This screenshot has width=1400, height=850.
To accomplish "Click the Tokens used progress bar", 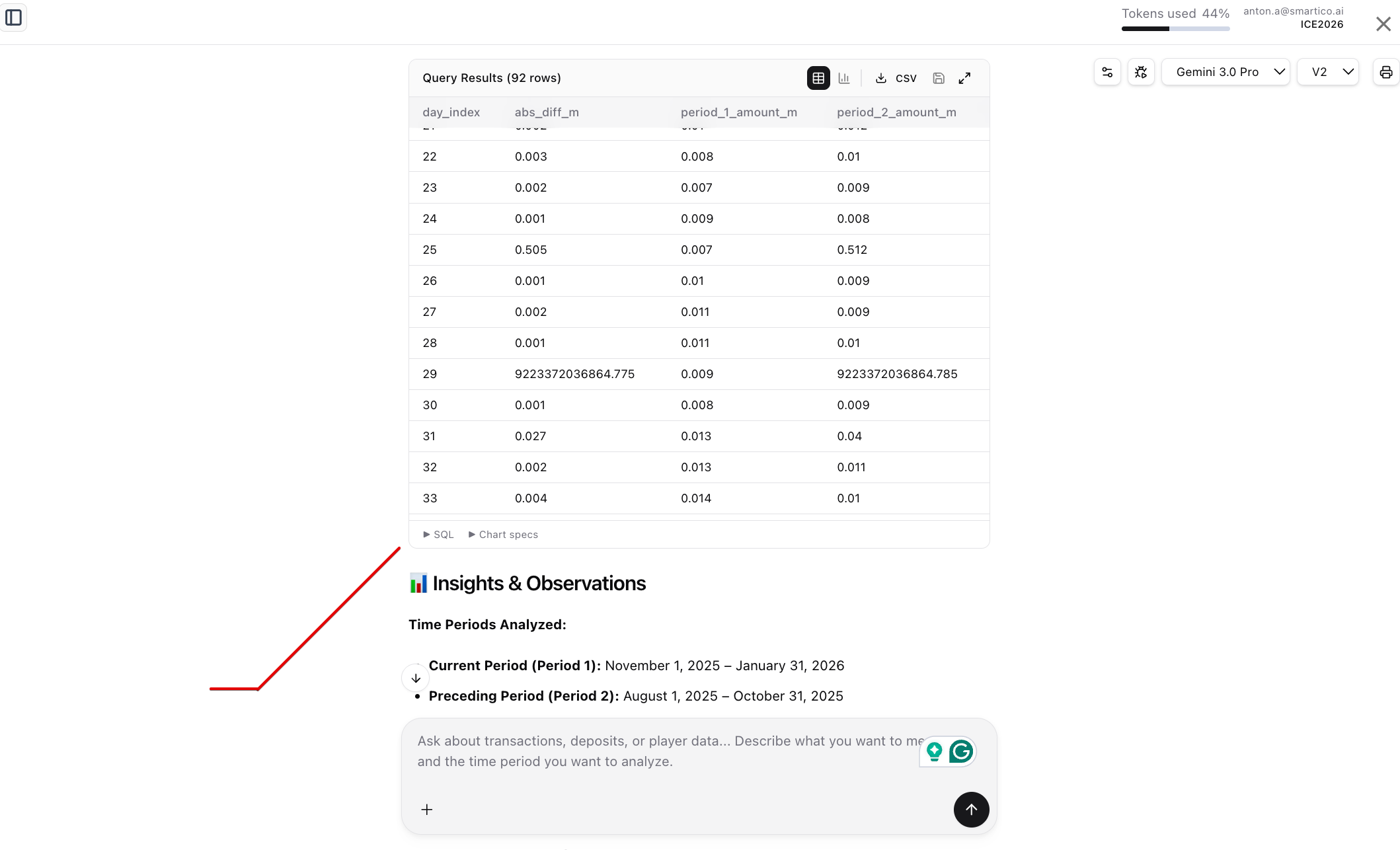I will pyautogui.click(x=1175, y=28).
